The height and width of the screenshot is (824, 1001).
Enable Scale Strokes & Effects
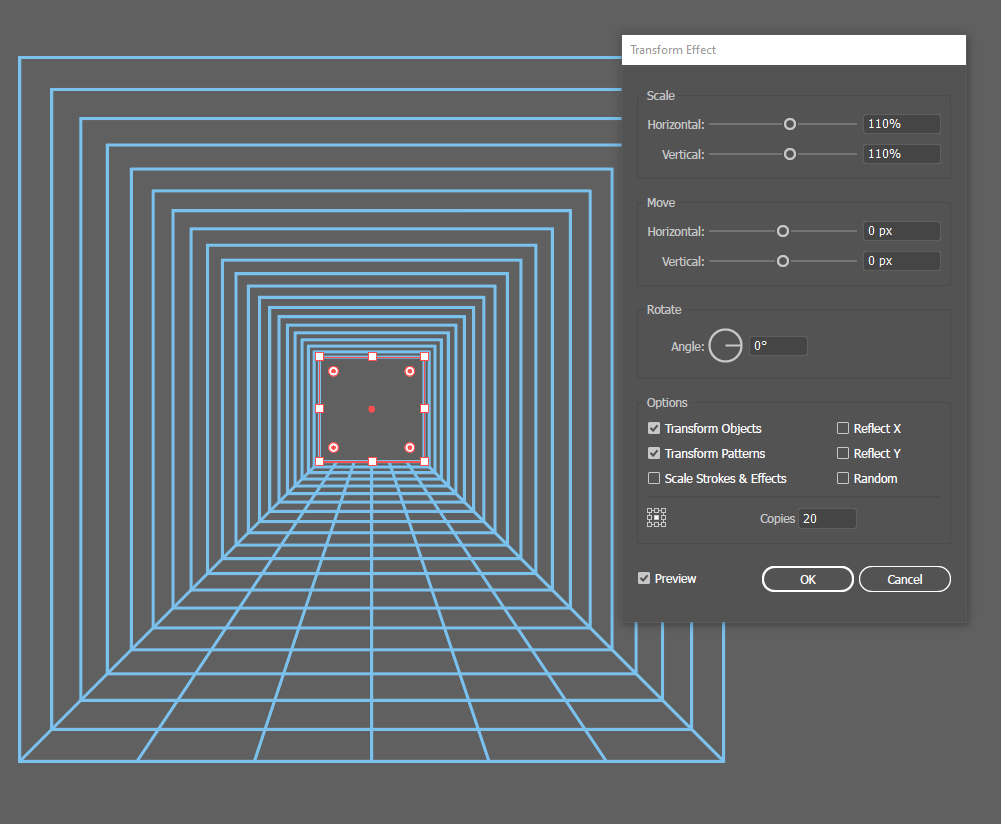point(654,478)
